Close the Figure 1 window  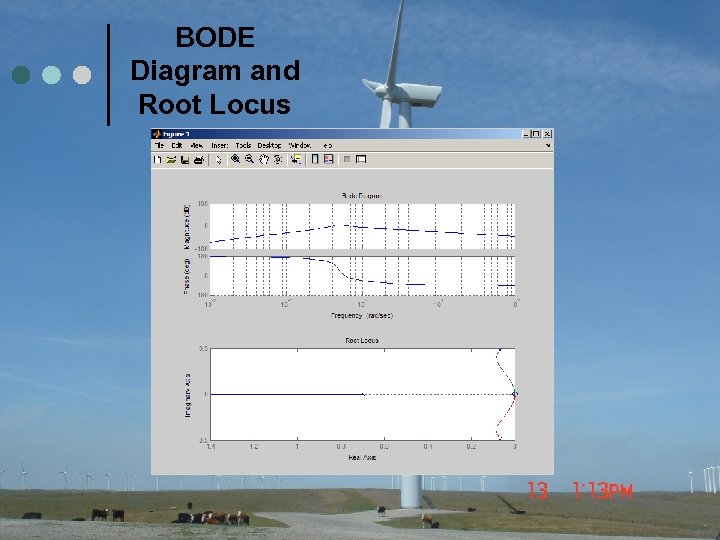click(547, 134)
